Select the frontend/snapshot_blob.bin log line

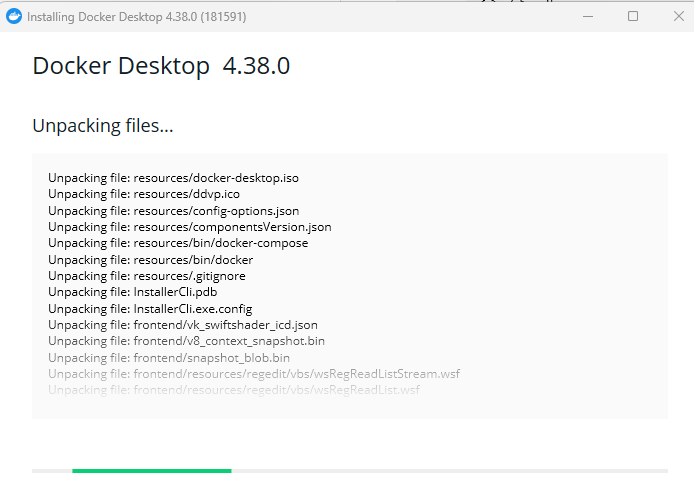tap(169, 358)
